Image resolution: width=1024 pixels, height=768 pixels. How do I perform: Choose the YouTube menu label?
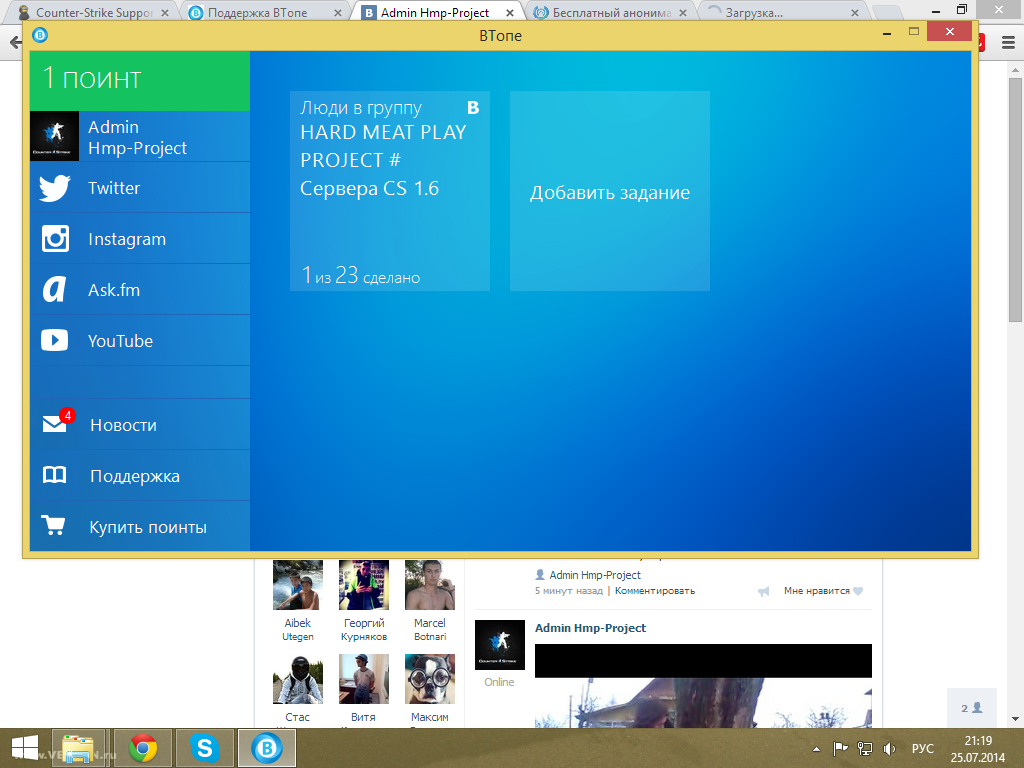(x=121, y=341)
